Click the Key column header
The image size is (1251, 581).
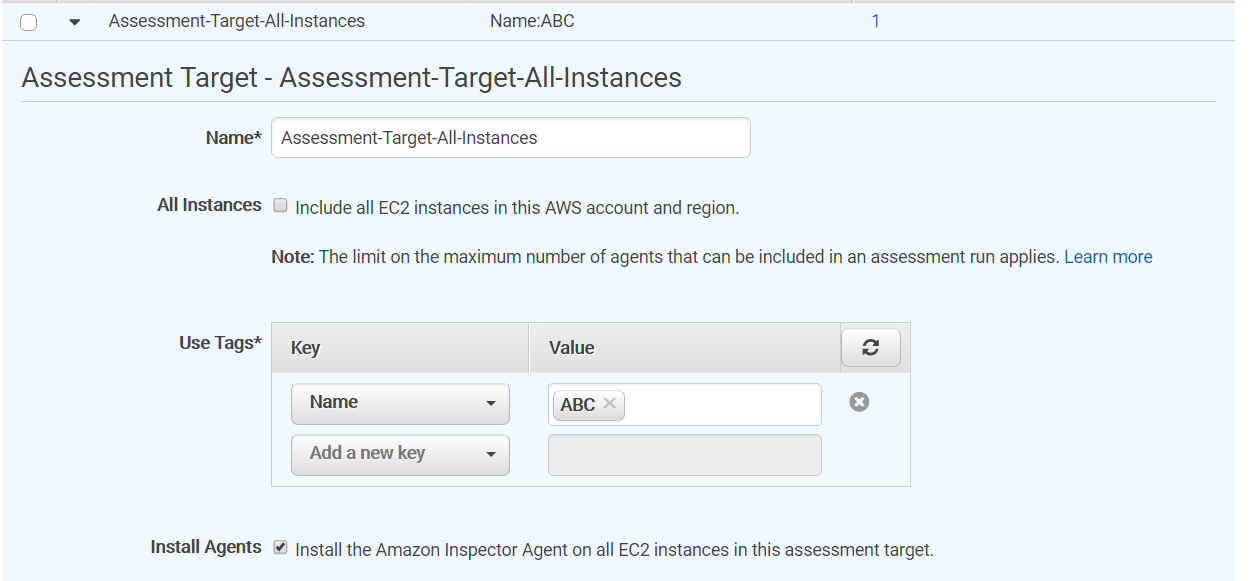coord(305,348)
